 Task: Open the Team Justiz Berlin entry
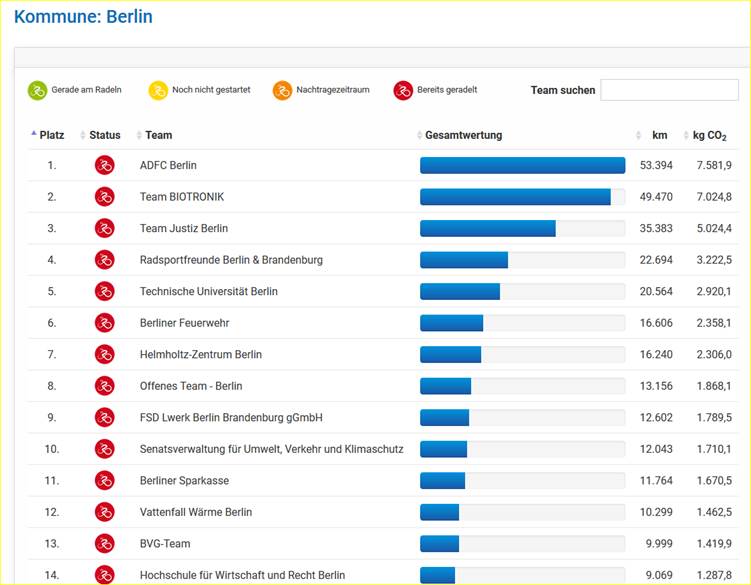184,229
